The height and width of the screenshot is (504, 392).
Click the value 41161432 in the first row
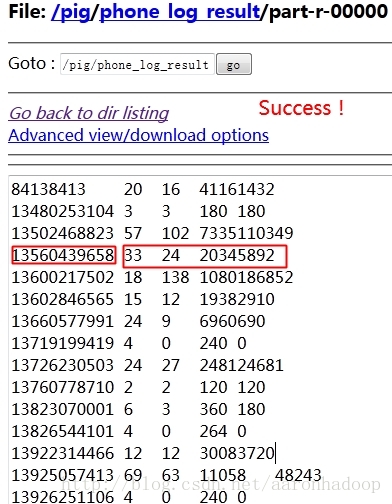click(237, 189)
